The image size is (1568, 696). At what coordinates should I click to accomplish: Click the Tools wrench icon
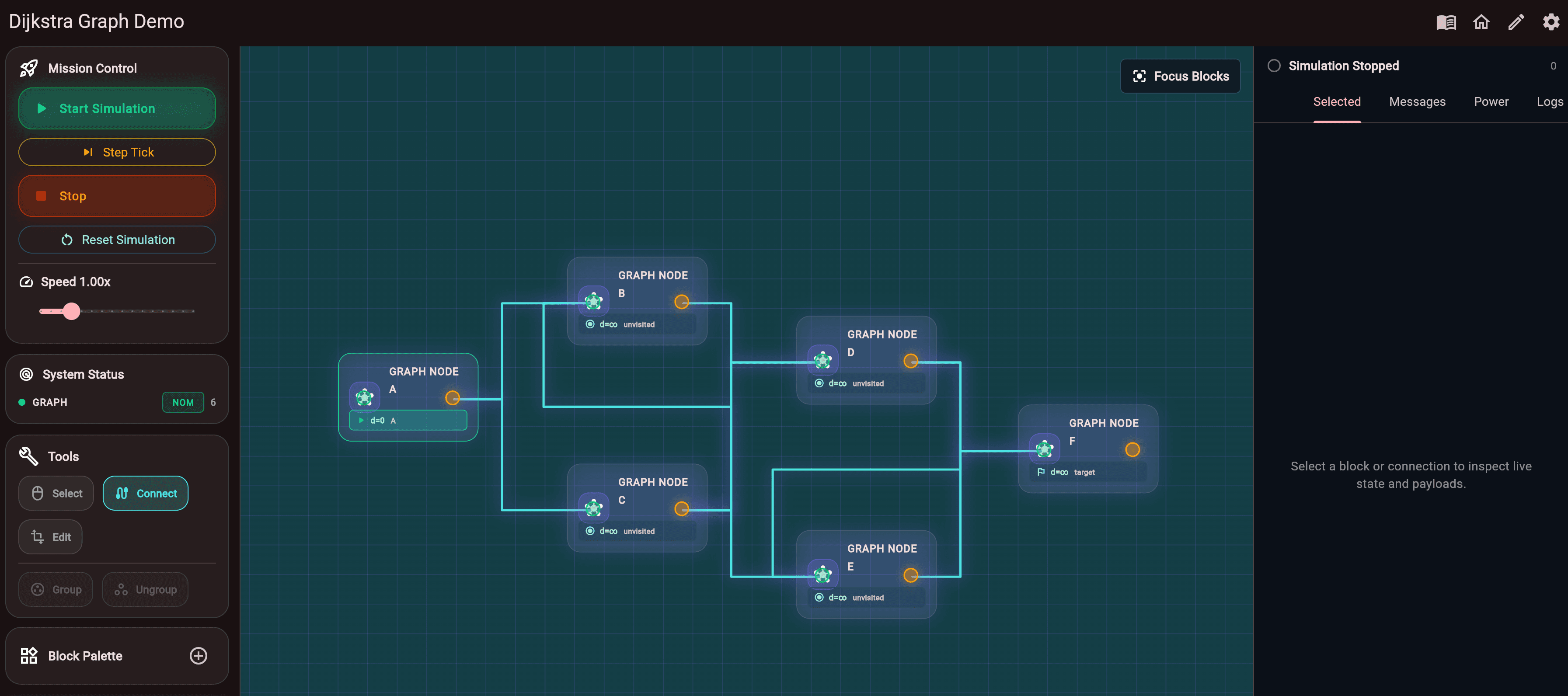coord(28,456)
